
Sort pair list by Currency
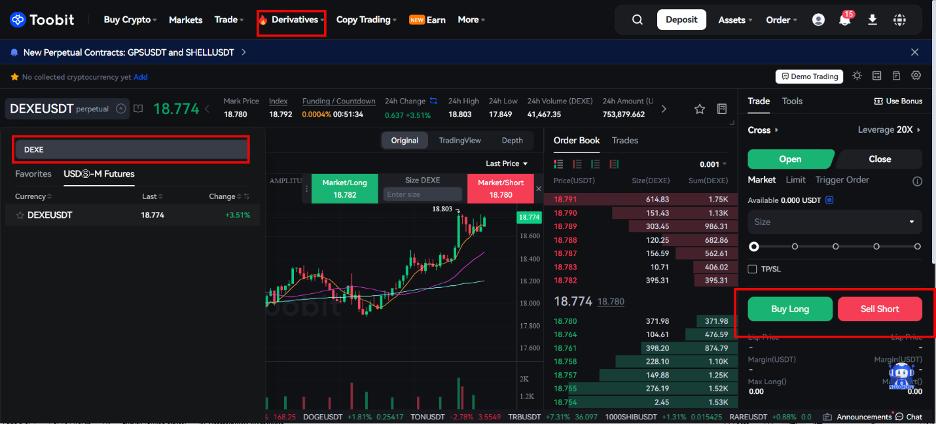pos(33,196)
